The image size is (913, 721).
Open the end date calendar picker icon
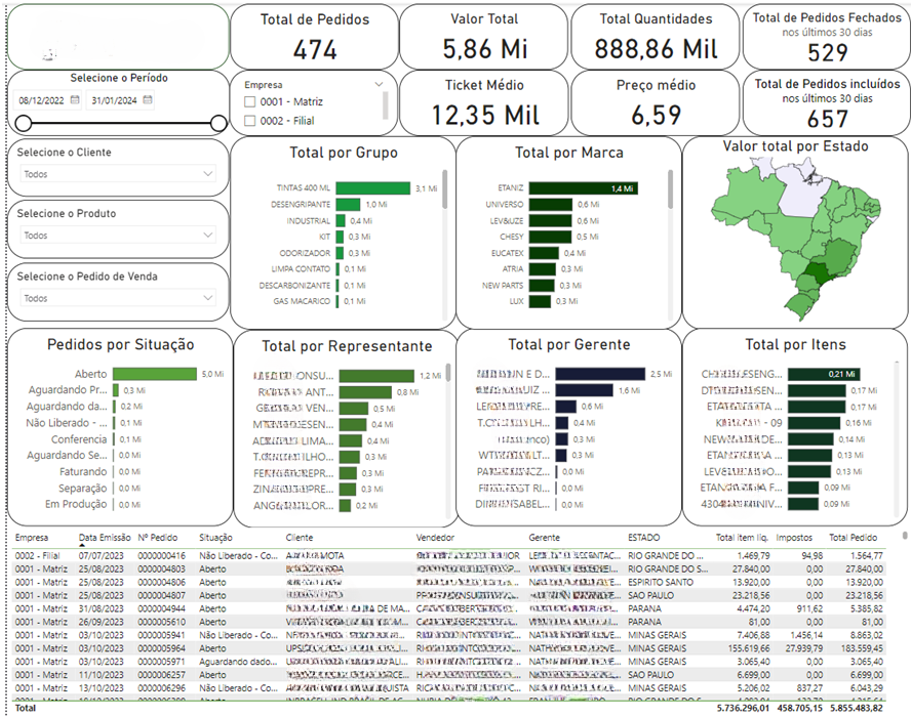[148, 100]
